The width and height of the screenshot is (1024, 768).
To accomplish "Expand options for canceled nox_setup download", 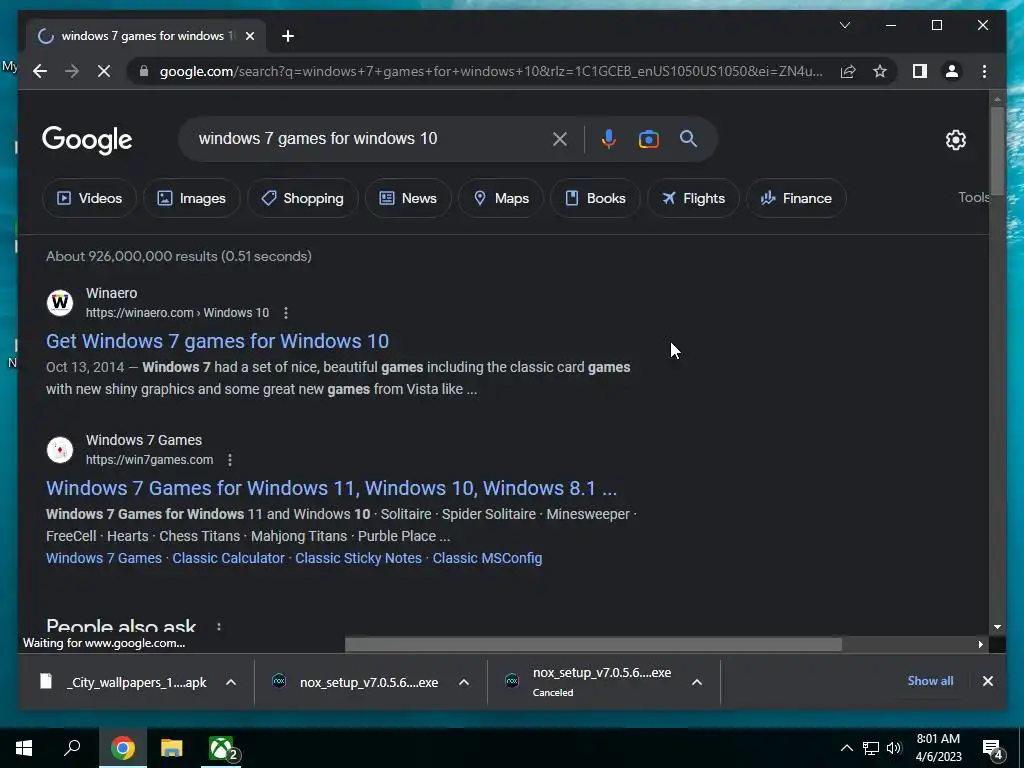I will pos(697,682).
